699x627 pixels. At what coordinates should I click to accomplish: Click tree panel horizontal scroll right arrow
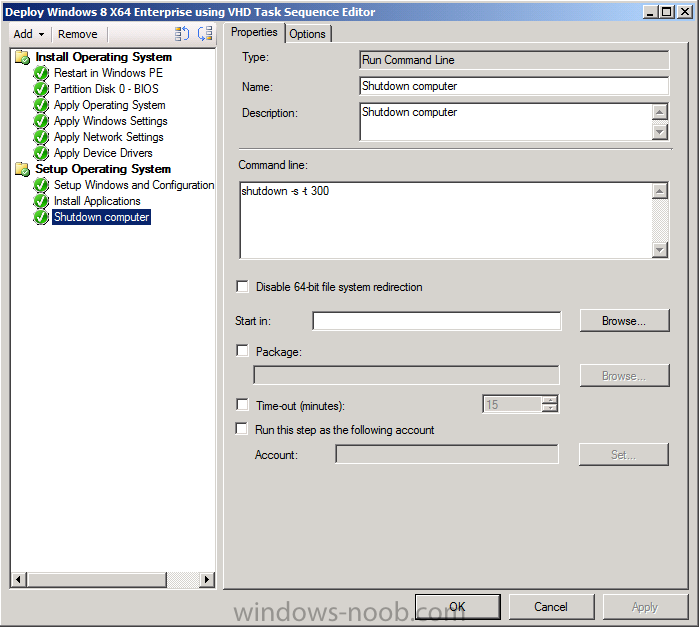pyautogui.click(x=206, y=580)
